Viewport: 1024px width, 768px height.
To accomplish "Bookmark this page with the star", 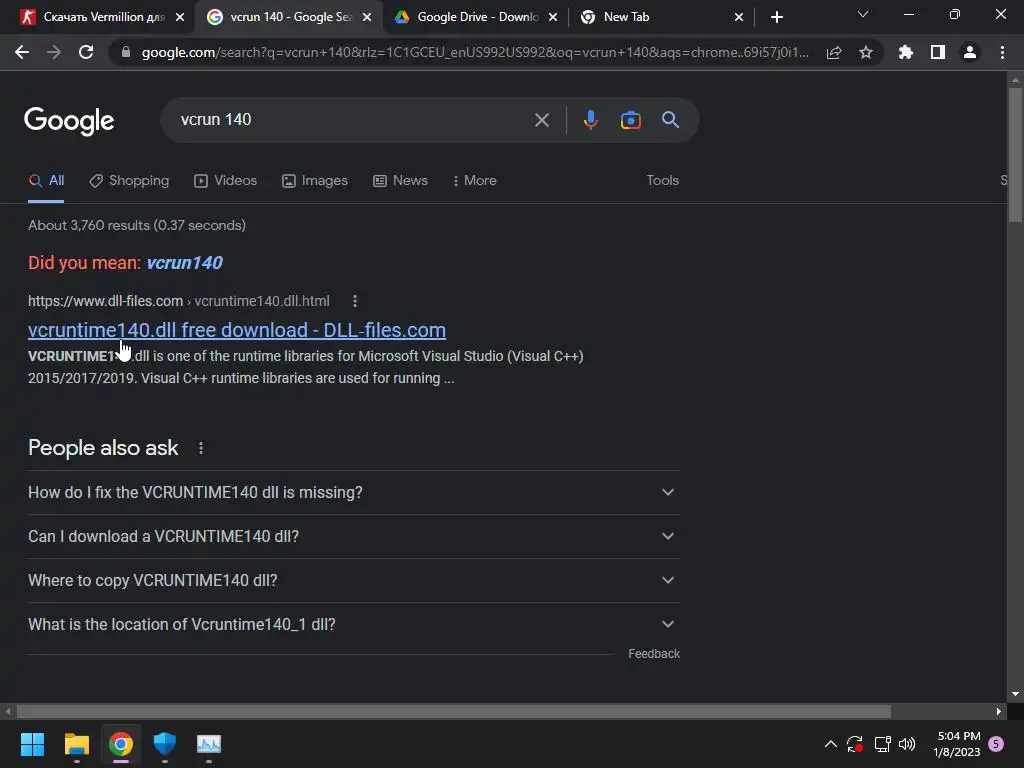I will (866, 52).
